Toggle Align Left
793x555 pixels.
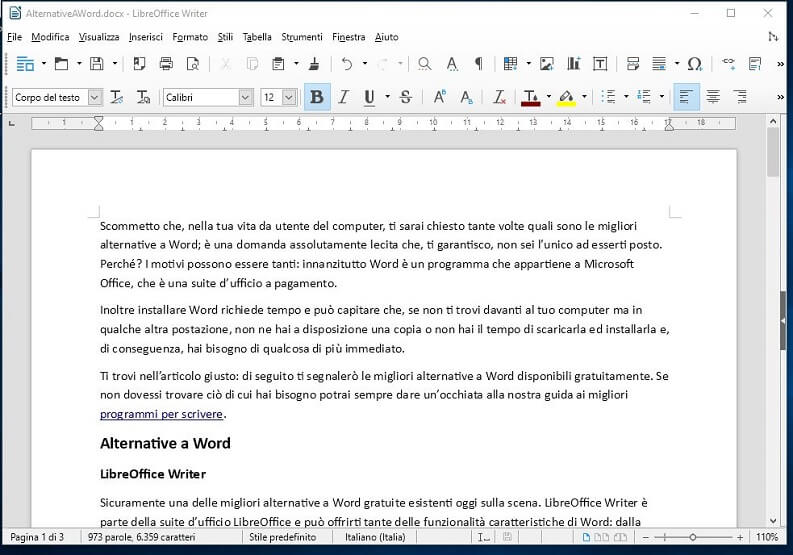click(x=686, y=97)
